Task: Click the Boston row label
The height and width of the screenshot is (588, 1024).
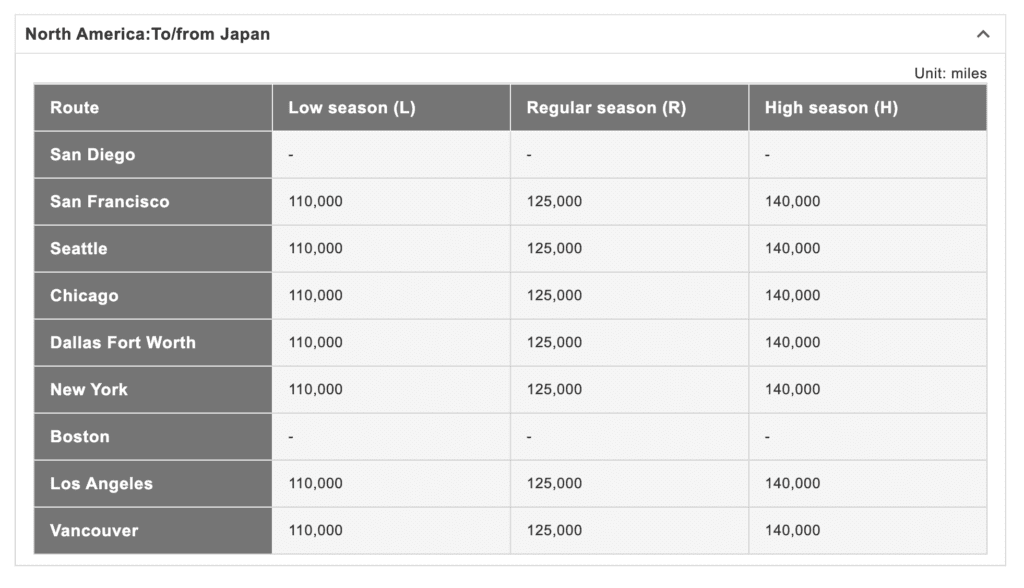Action: click(79, 436)
